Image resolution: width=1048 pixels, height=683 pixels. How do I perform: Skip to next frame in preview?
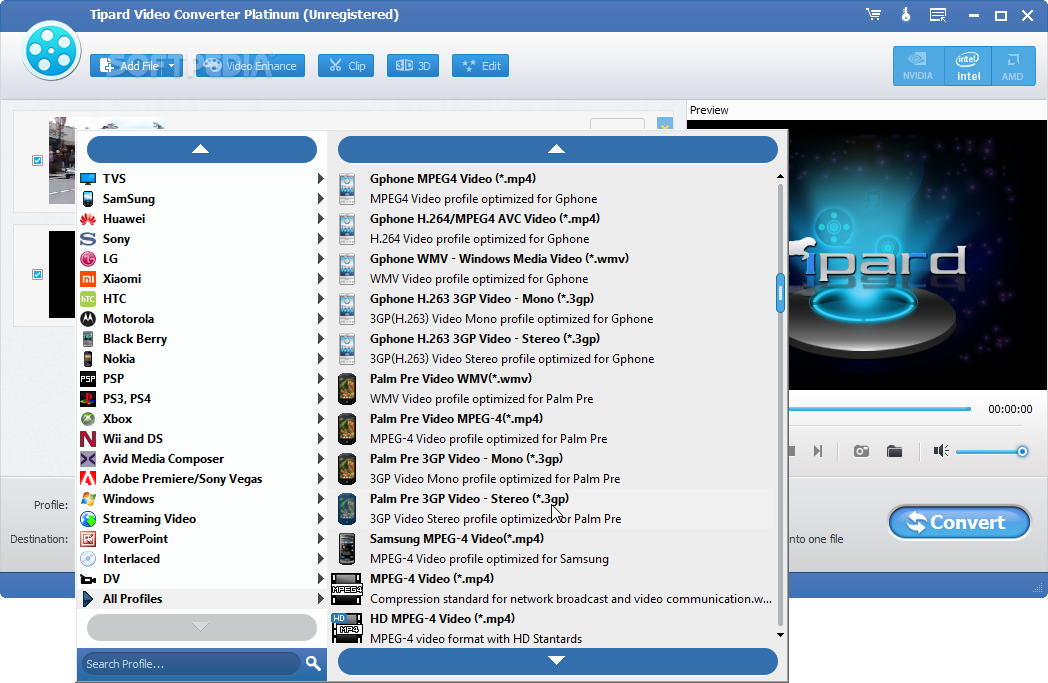coord(817,451)
